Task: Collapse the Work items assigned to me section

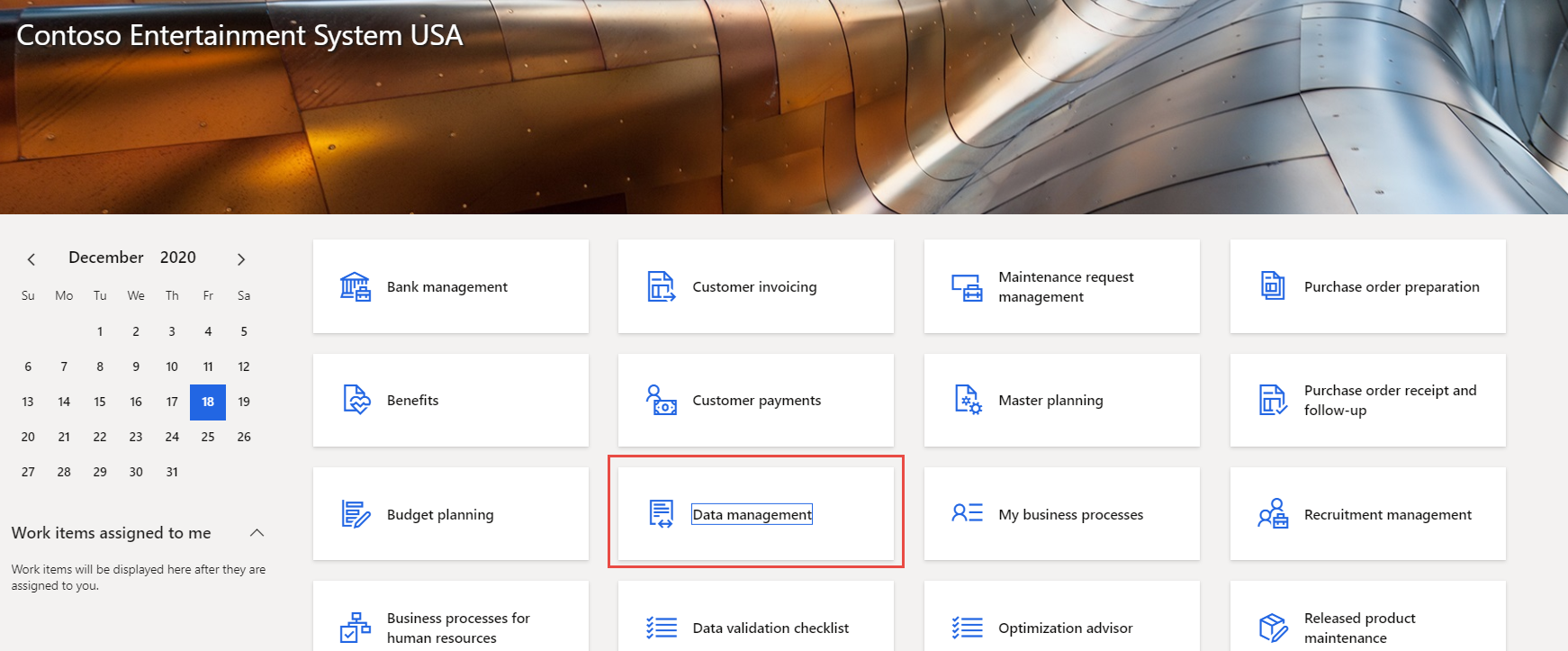Action: point(257,533)
